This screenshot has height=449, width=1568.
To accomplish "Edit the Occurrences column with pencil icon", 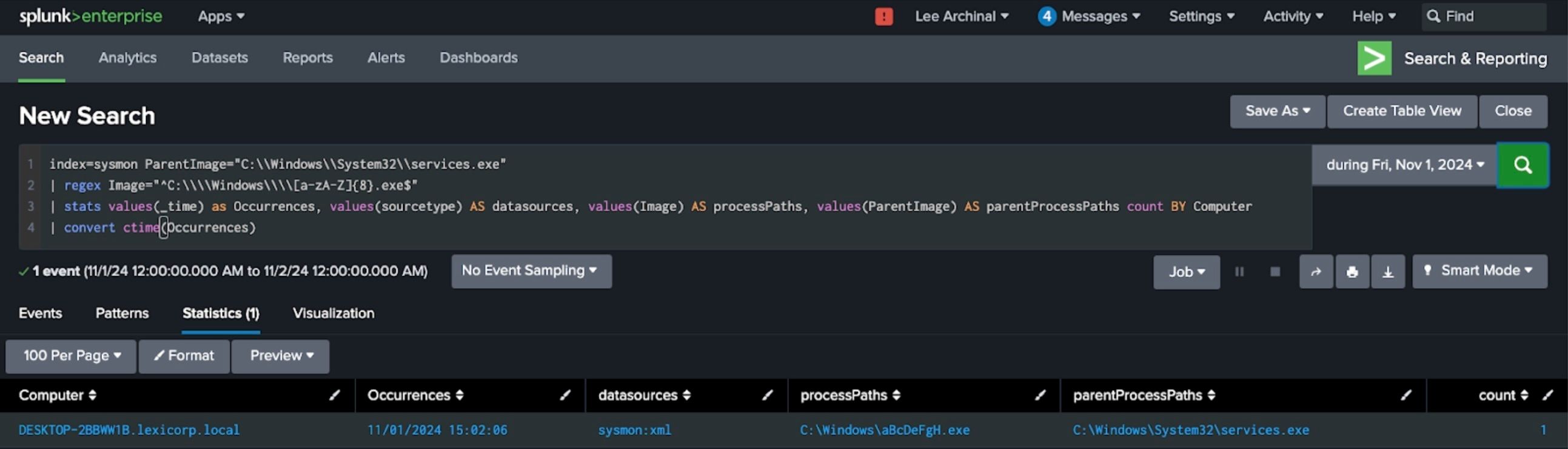I will [x=566, y=396].
